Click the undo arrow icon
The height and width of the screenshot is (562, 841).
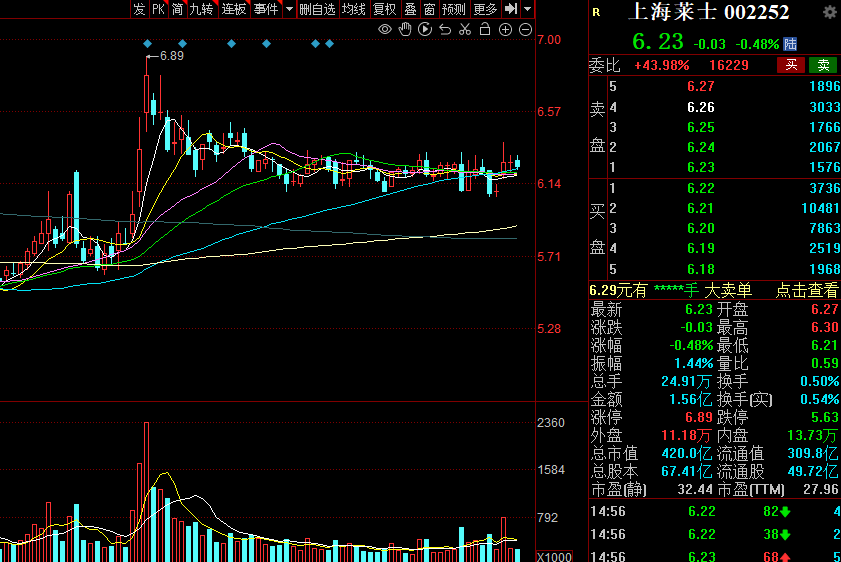pyautogui.click(x=445, y=30)
